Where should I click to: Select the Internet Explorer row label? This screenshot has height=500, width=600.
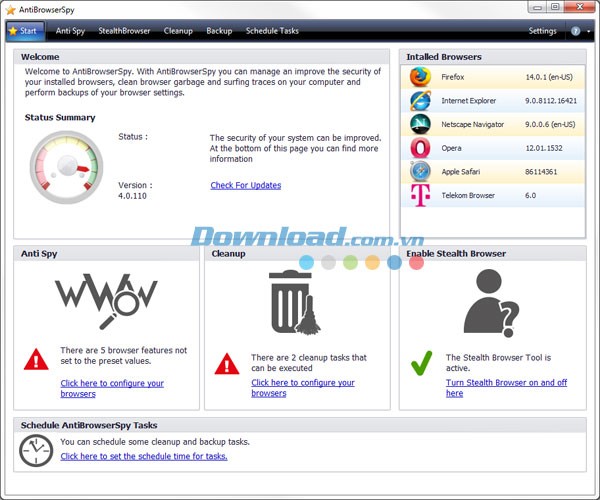point(468,101)
